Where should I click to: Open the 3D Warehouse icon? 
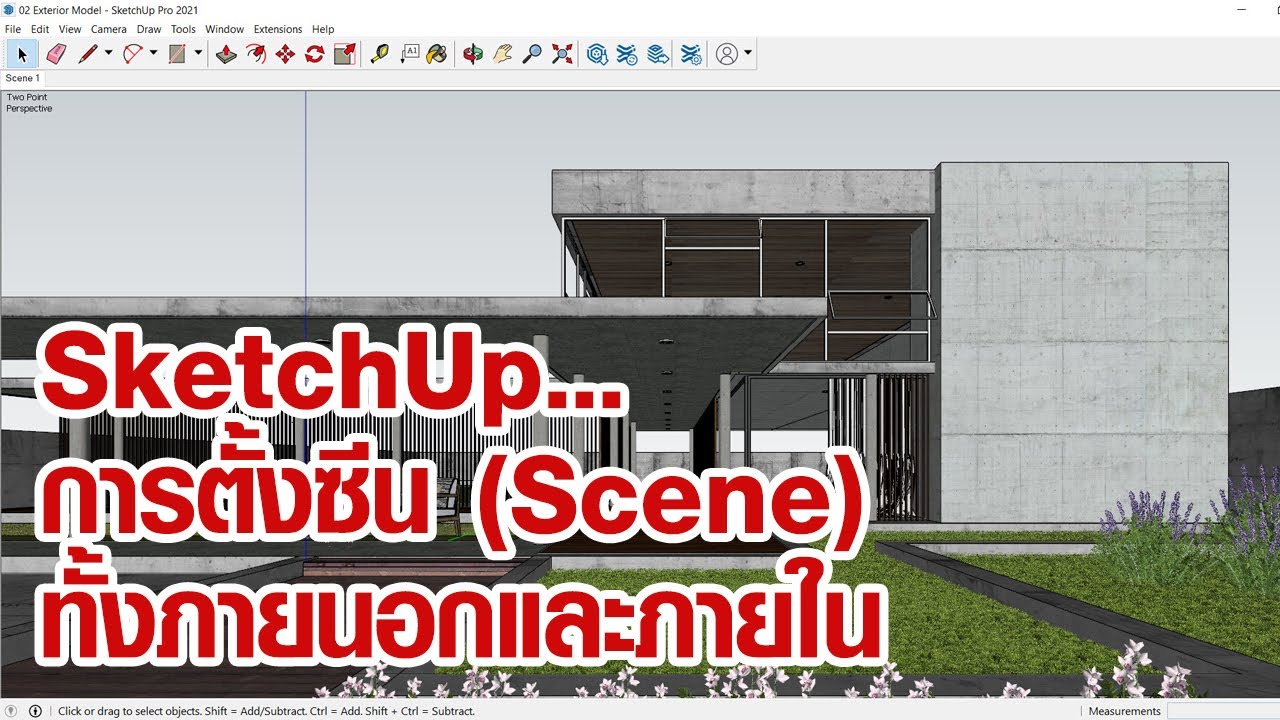[x=597, y=54]
